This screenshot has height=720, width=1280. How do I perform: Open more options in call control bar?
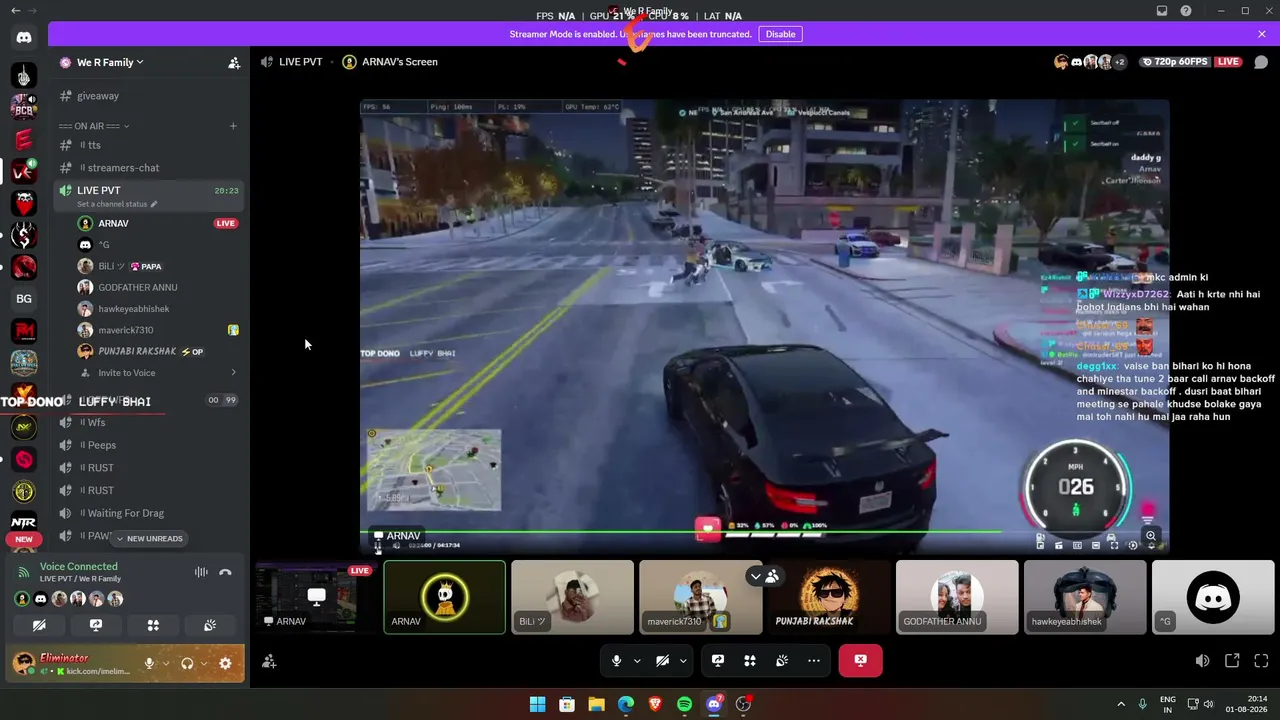tap(814, 660)
